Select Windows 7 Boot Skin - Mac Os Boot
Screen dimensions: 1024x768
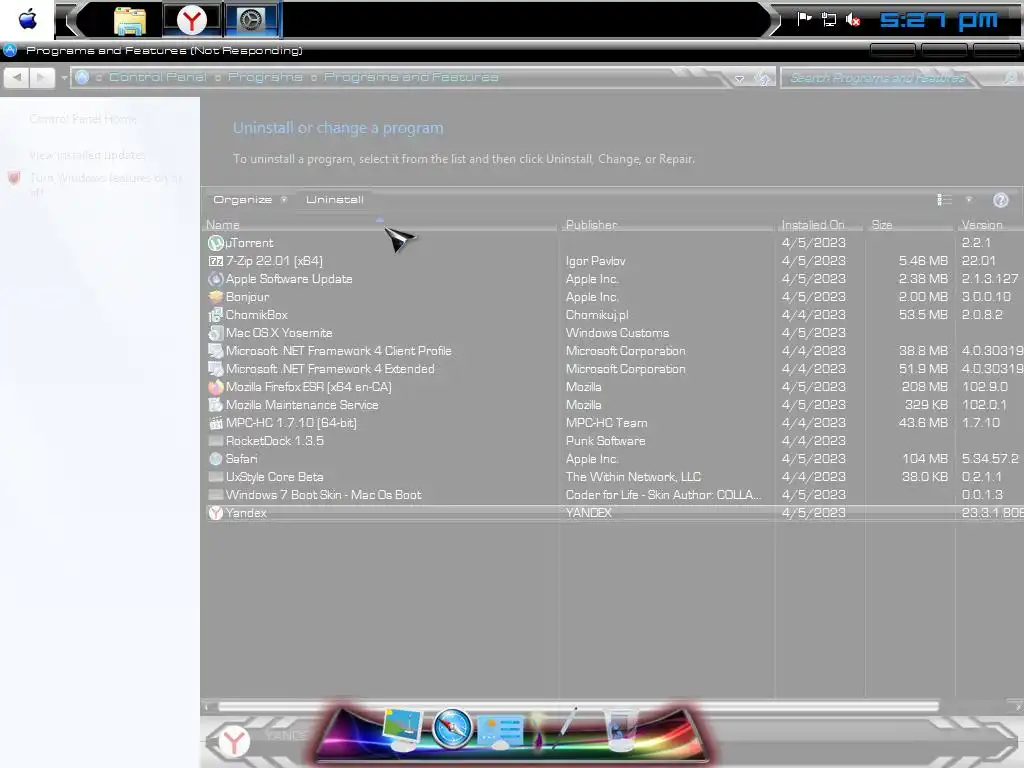pyautogui.click(x=323, y=495)
